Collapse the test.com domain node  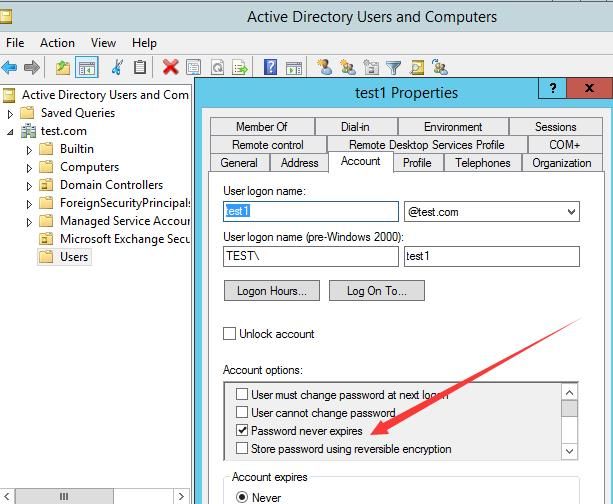coord(10,132)
